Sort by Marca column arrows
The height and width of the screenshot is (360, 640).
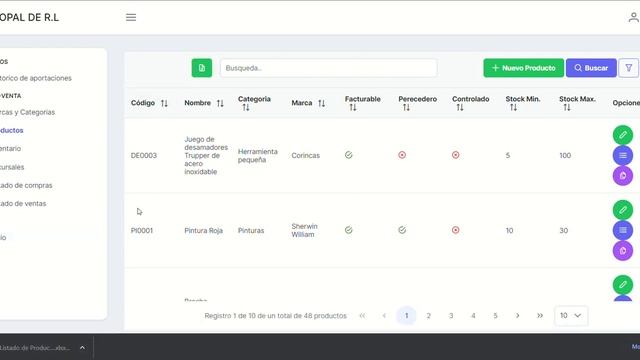click(x=322, y=103)
